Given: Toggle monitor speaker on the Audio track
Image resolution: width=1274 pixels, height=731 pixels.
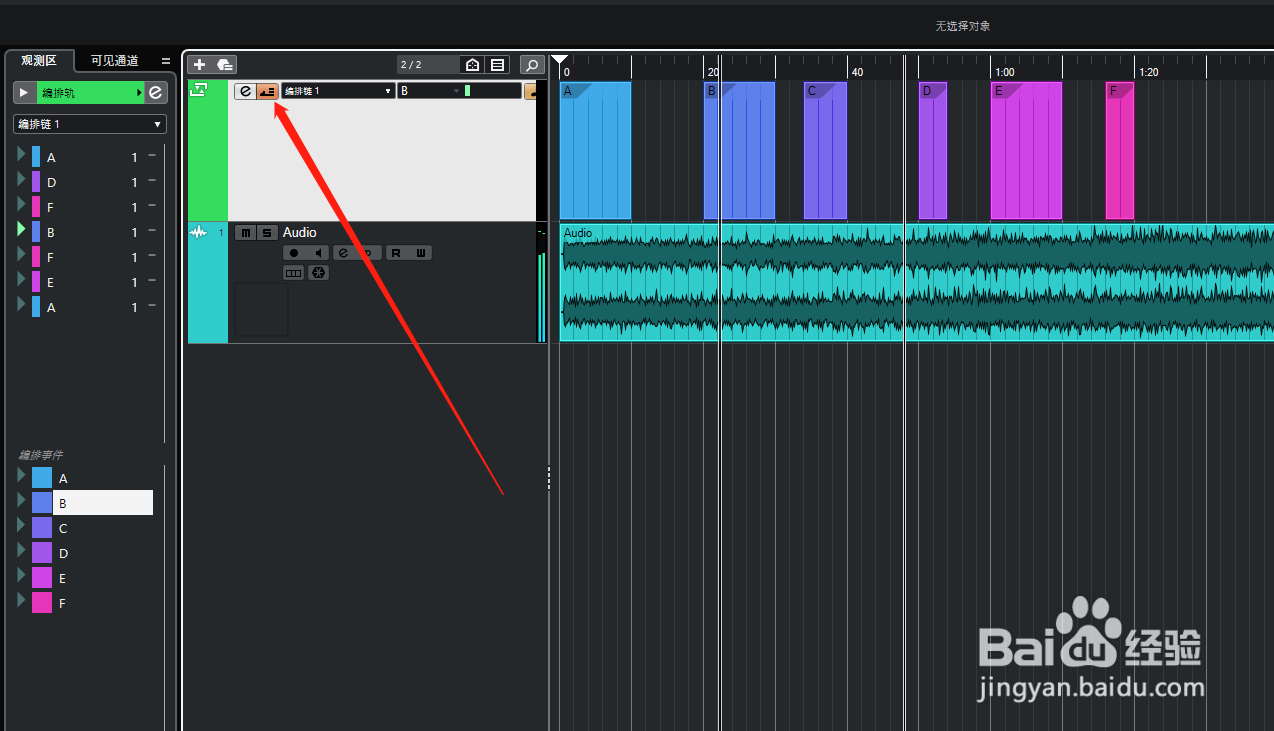Looking at the screenshot, I should point(316,253).
